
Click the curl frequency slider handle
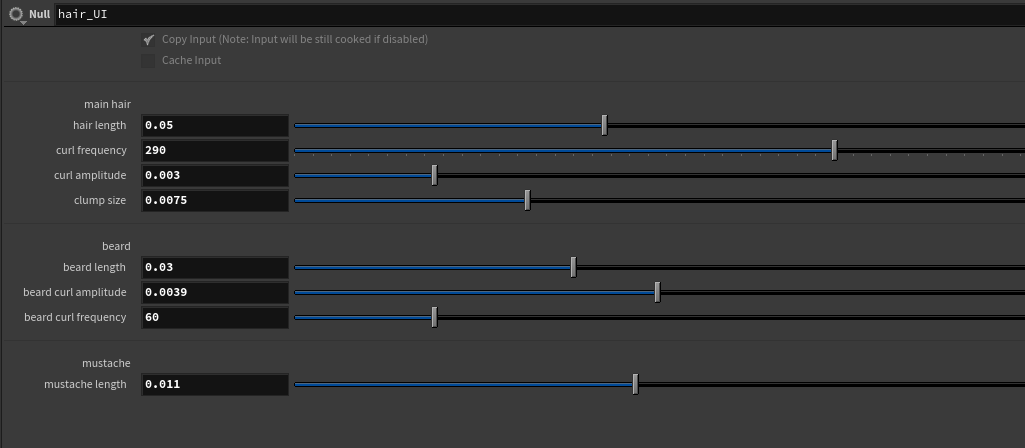pyautogui.click(x=835, y=150)
